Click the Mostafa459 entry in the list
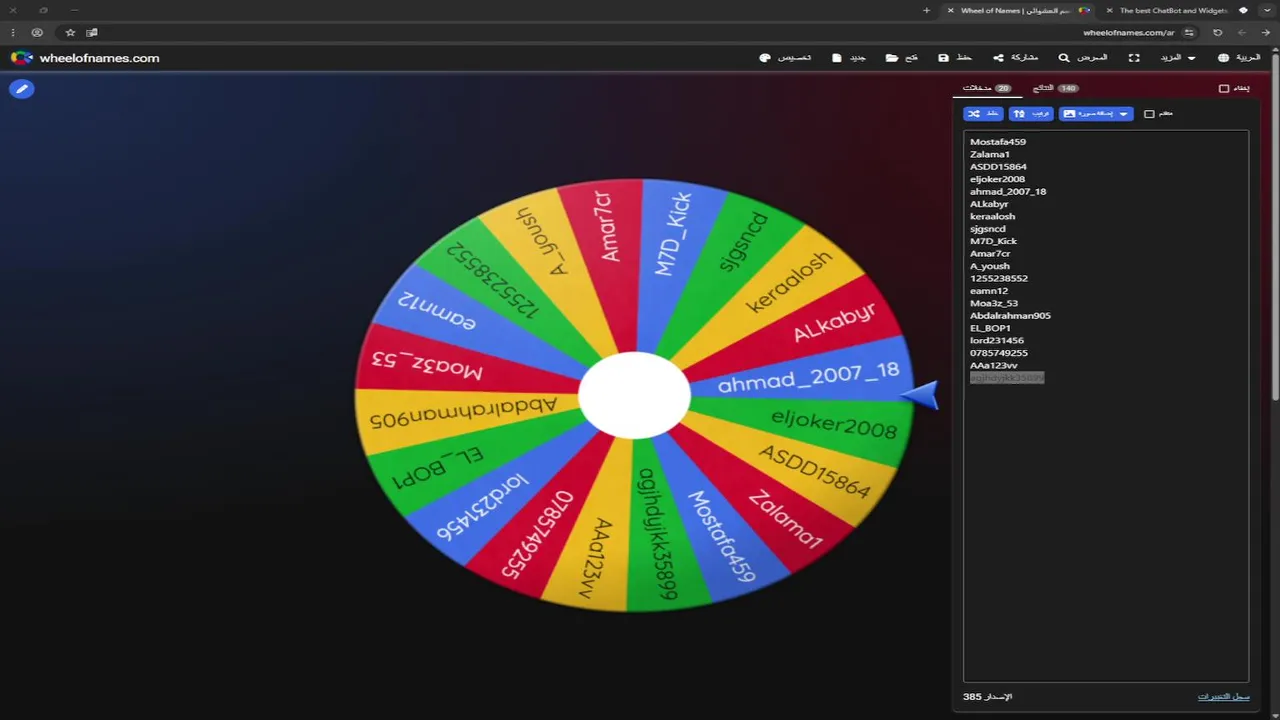 pos(998,142)
